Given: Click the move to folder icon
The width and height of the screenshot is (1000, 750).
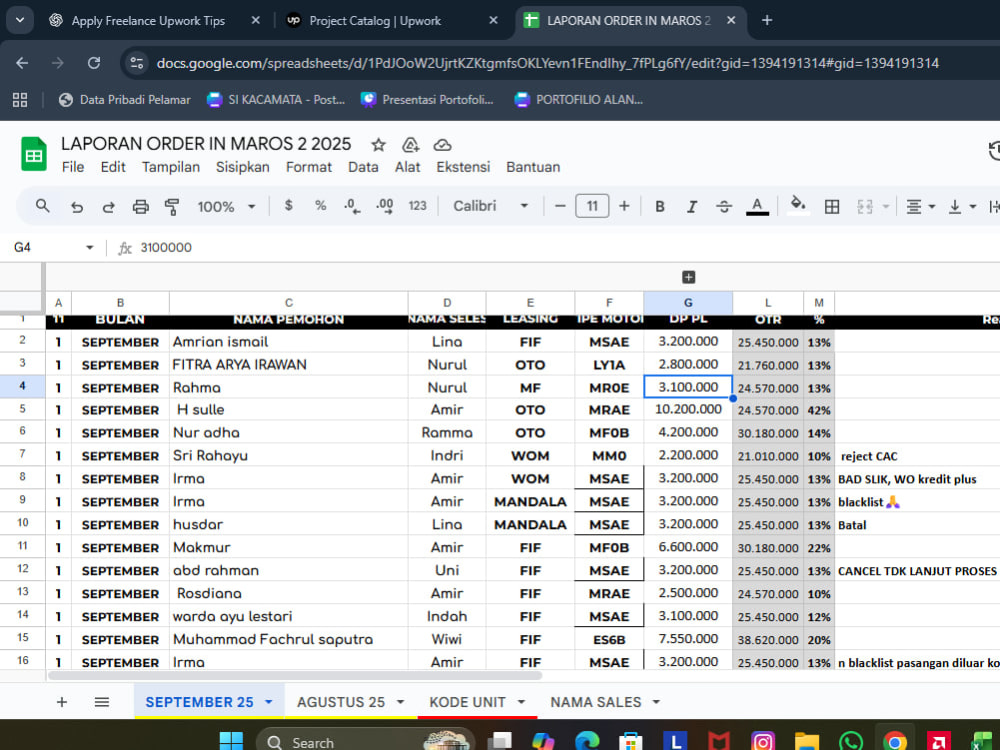Looking at the screenshot, I should [410, 145].
